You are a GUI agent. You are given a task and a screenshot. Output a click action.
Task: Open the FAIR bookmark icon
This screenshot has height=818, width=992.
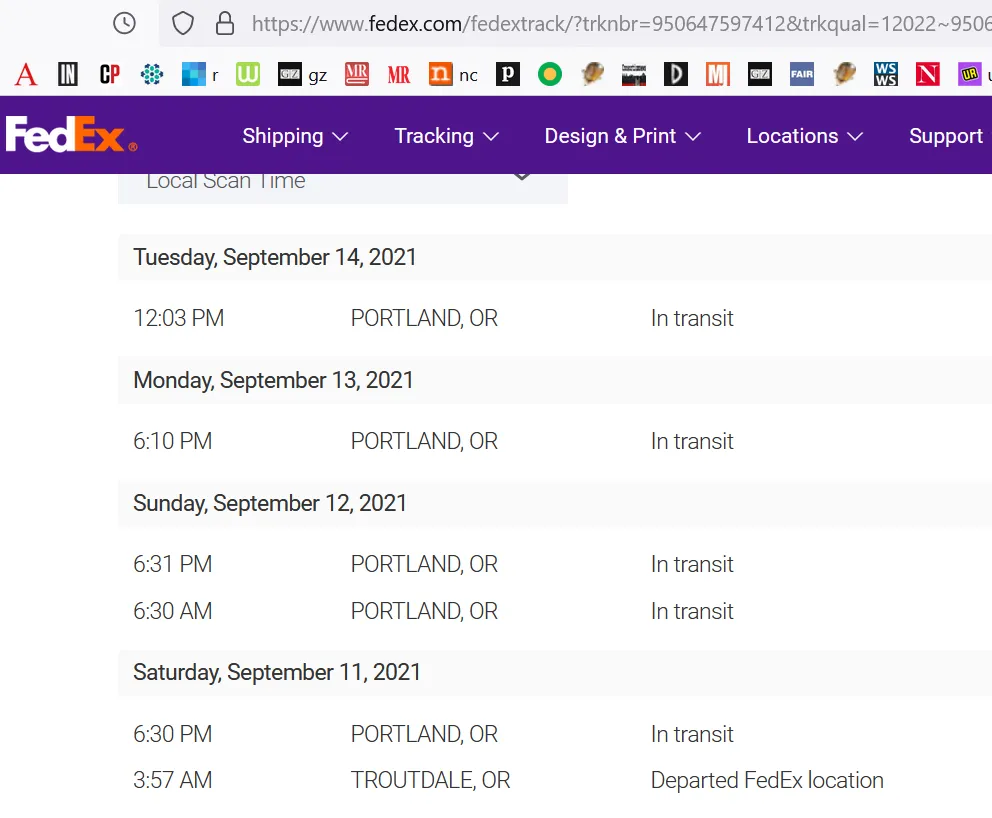(801, 73)
